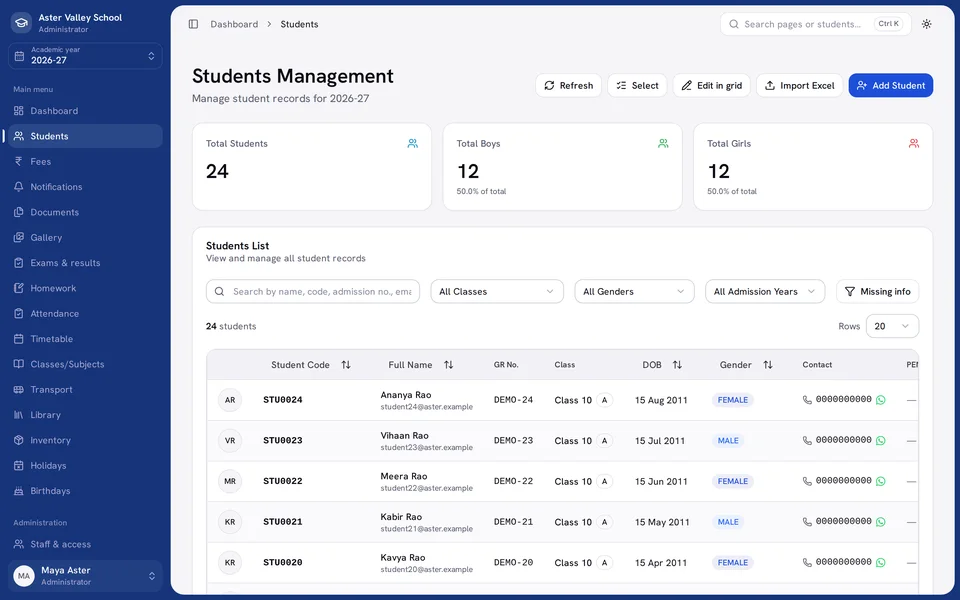The image size is (960, 600).
Task: Click the KR avatar in STU0021 row
Action: point(230,522)
